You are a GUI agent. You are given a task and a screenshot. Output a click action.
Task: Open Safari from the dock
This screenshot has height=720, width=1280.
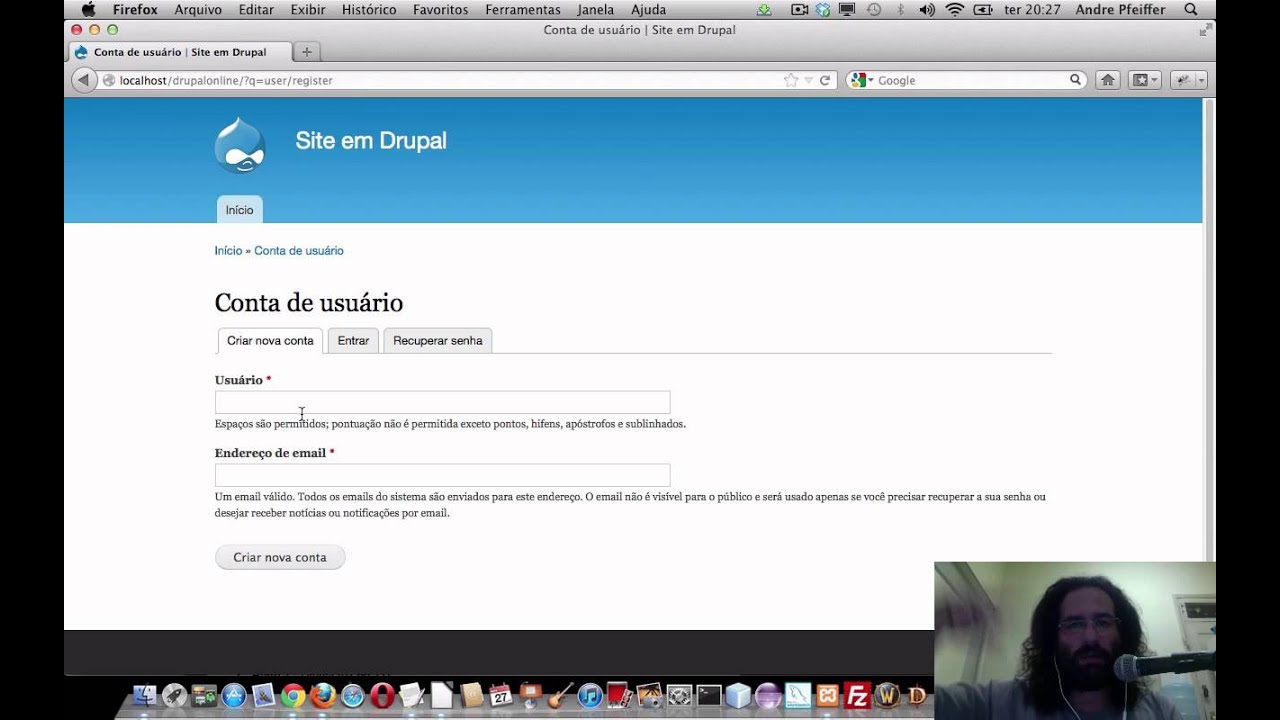(x=353, y=695)
